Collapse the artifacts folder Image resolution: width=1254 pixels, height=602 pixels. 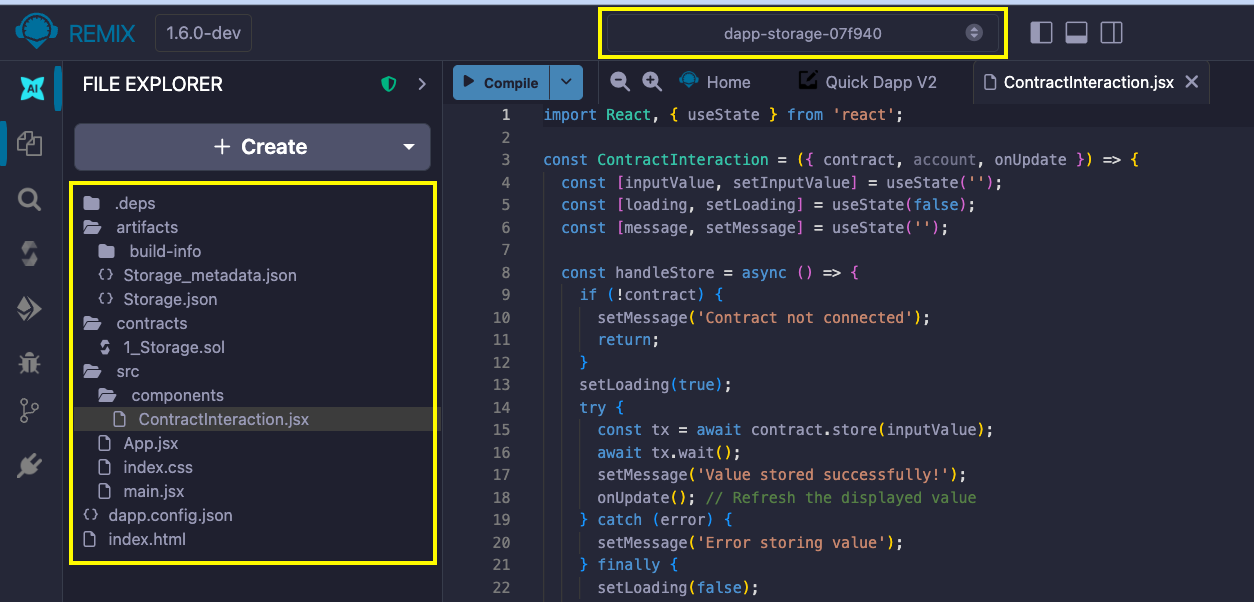pyautogui.click(x=131, y=227)
